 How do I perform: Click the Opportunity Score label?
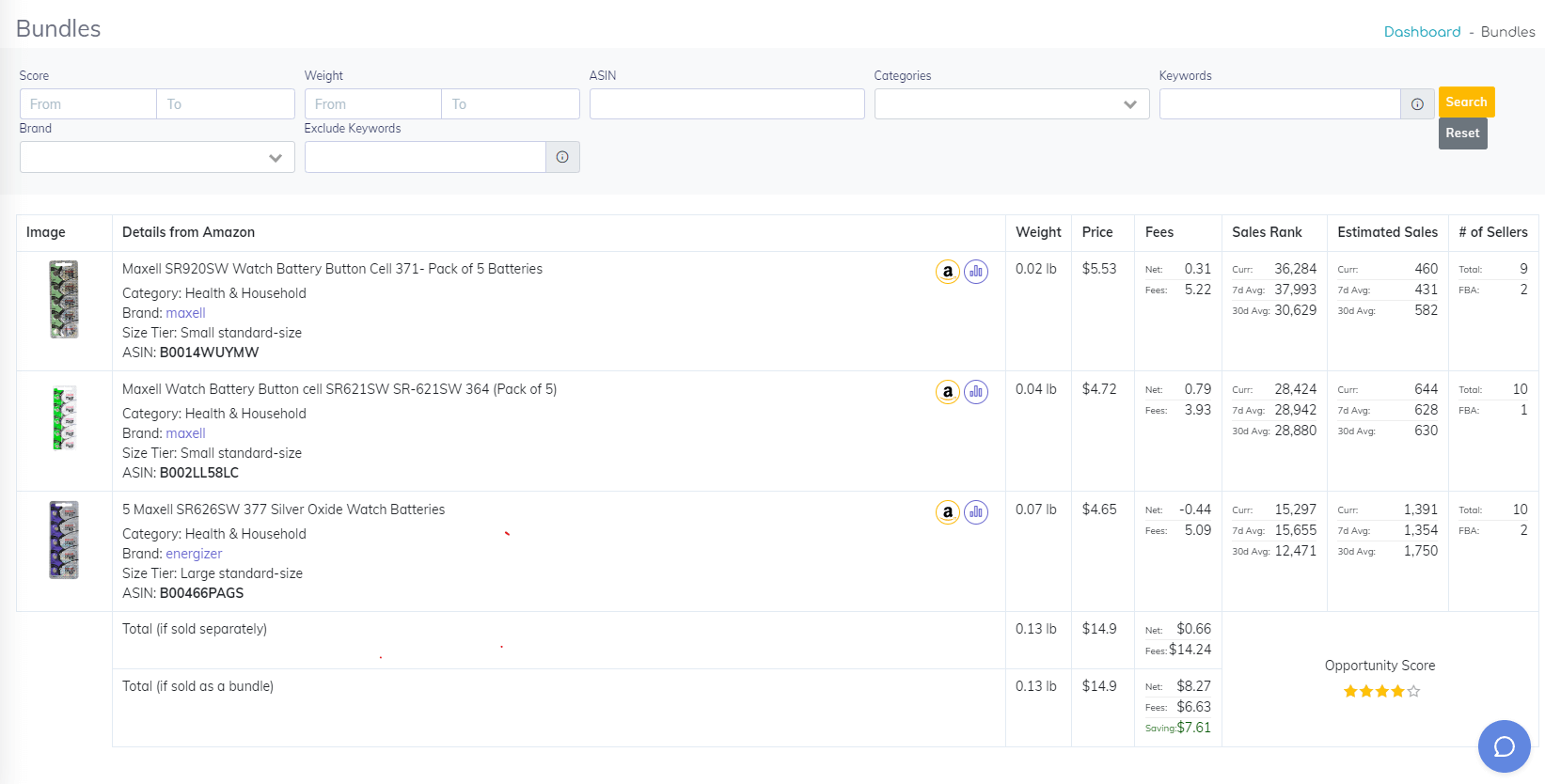(1379, 666)
